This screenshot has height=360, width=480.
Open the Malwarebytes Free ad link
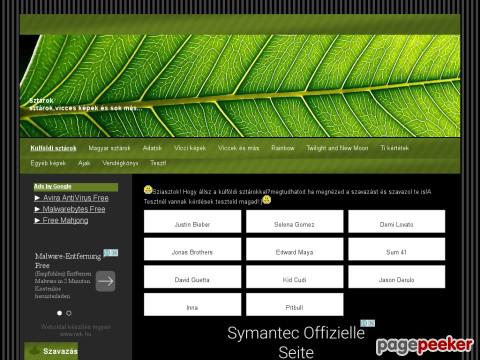click(70, 209)
